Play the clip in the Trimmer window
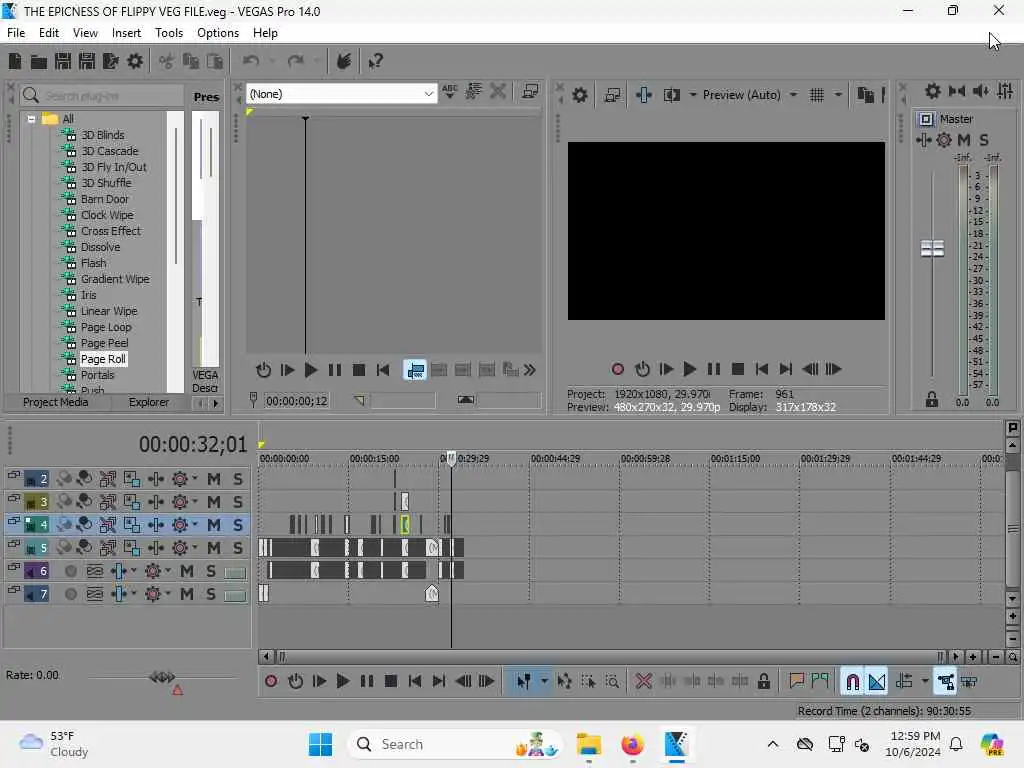The image size is (1024, 768). (311, 370)
